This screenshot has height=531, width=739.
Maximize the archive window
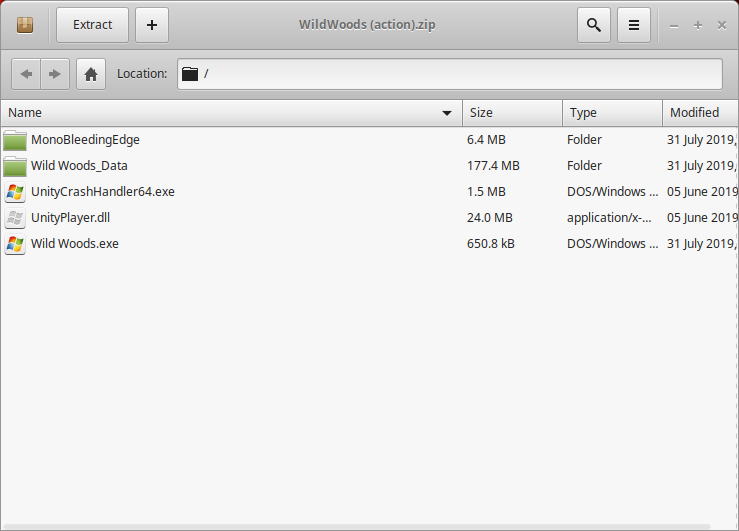(698, 25)
